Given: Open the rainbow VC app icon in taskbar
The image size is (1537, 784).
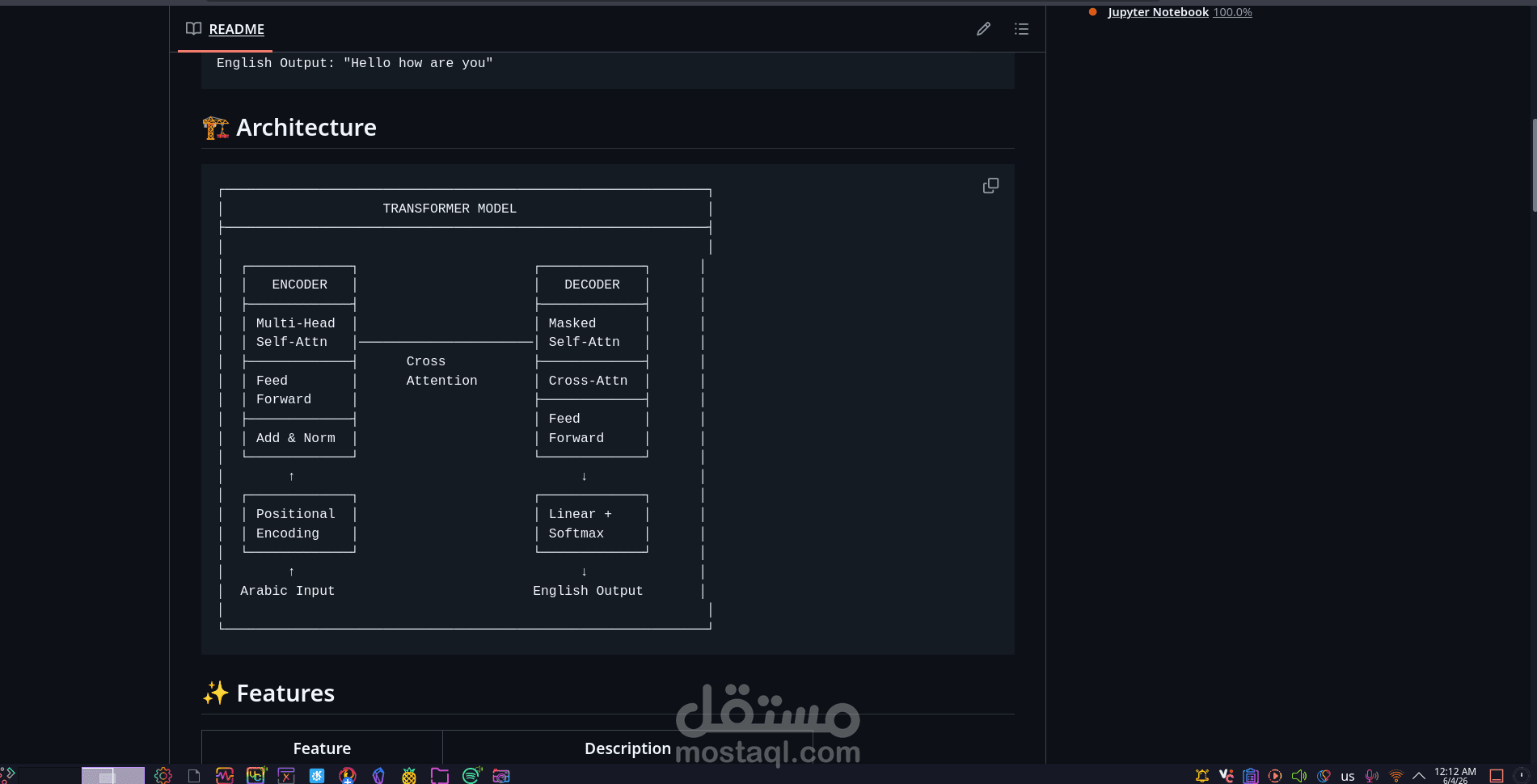Looking at the screenshot, I should click(x=255, y=776).
